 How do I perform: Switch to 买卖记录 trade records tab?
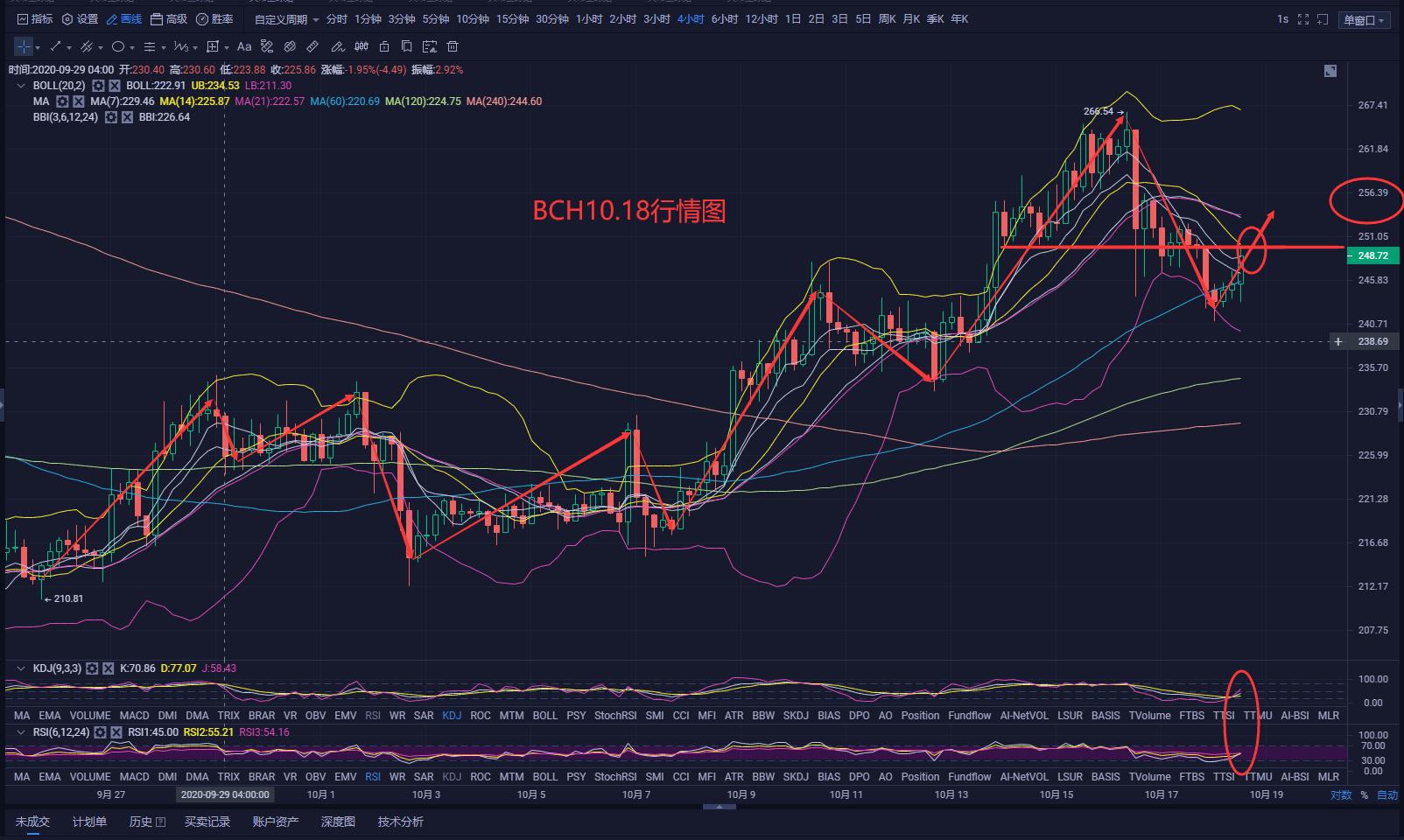[x=207, y=822]
